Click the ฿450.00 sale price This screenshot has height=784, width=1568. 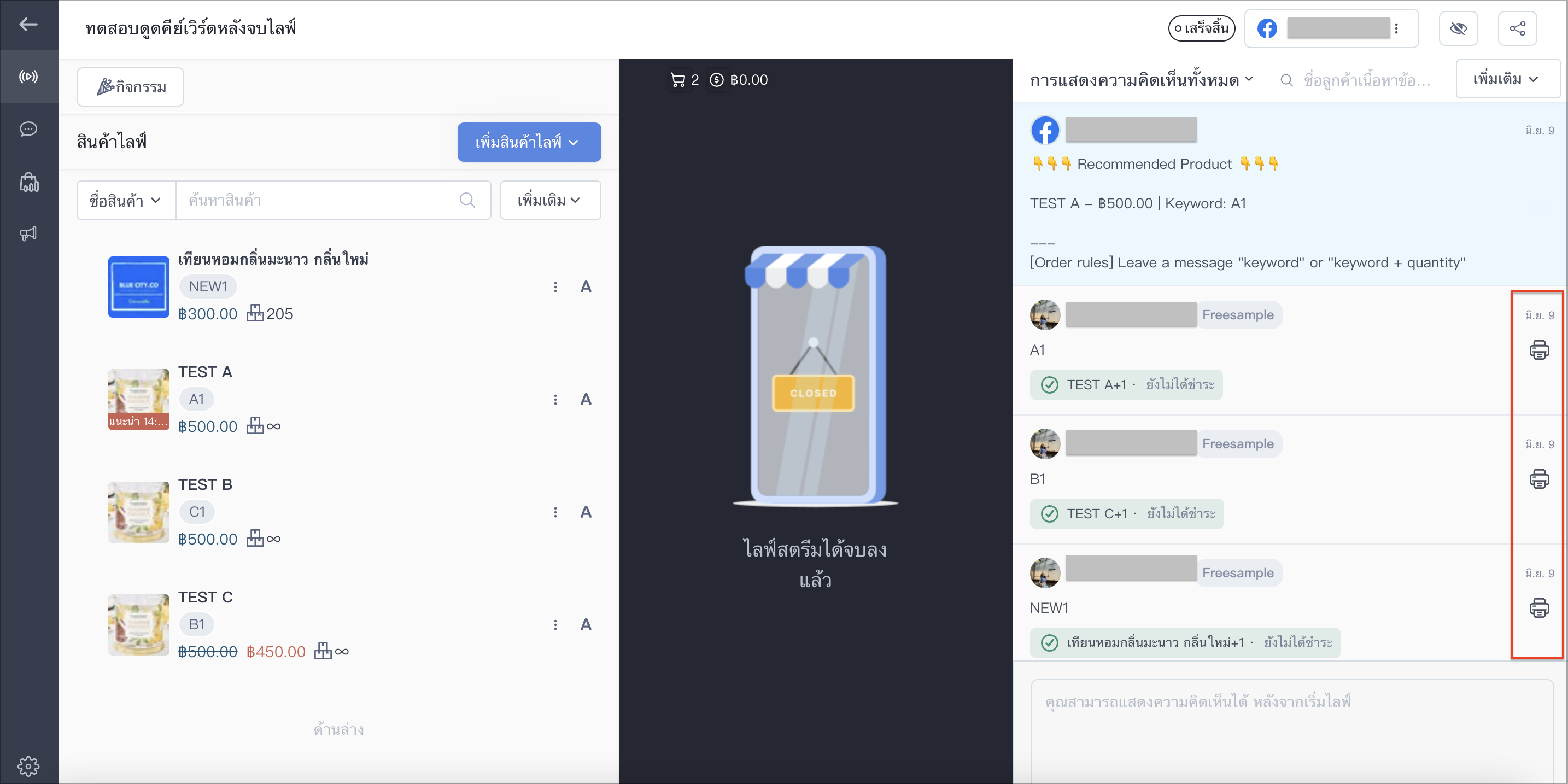pos(276,651)
